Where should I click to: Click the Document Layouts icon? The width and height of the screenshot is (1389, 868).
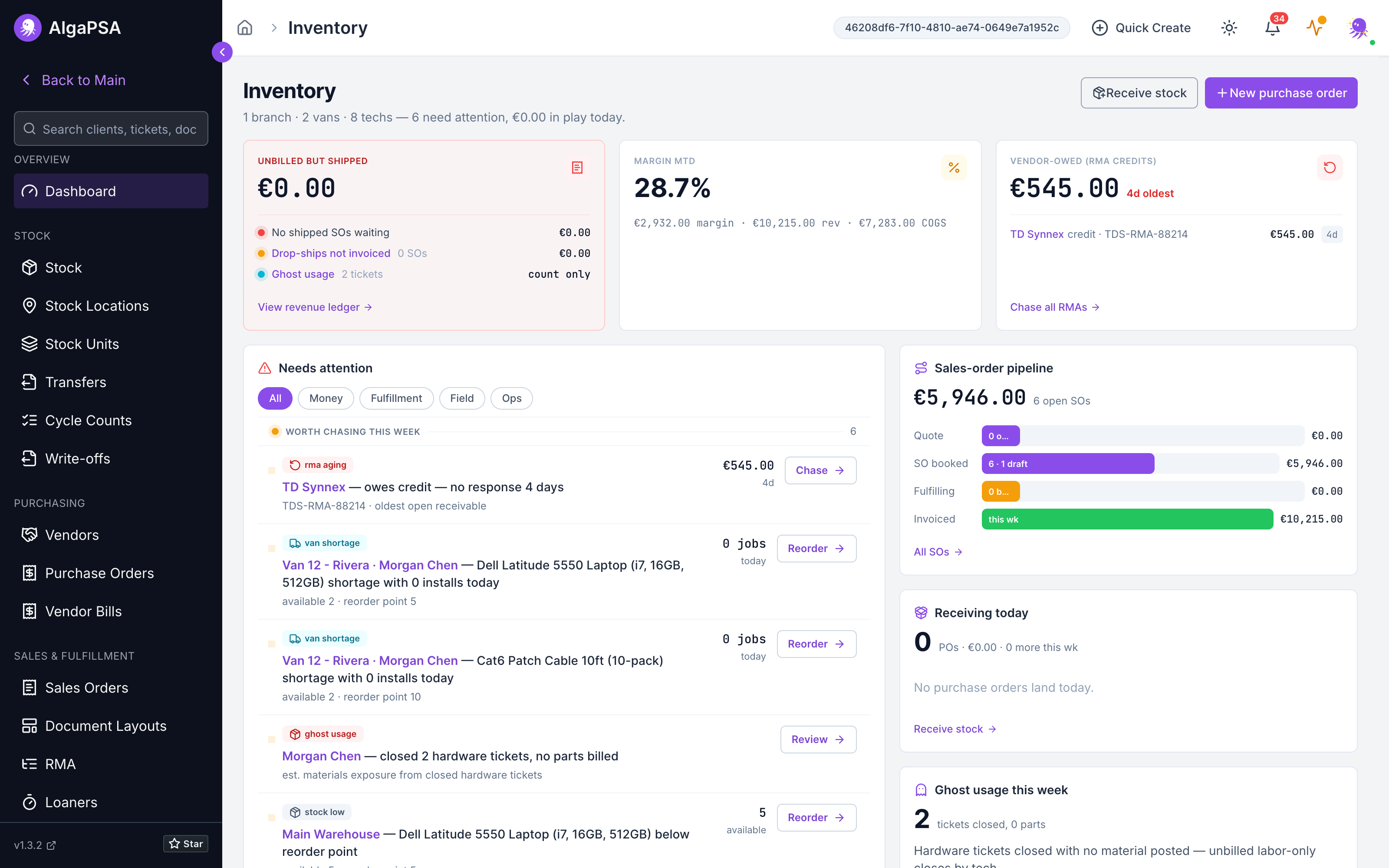click(29, 726)
